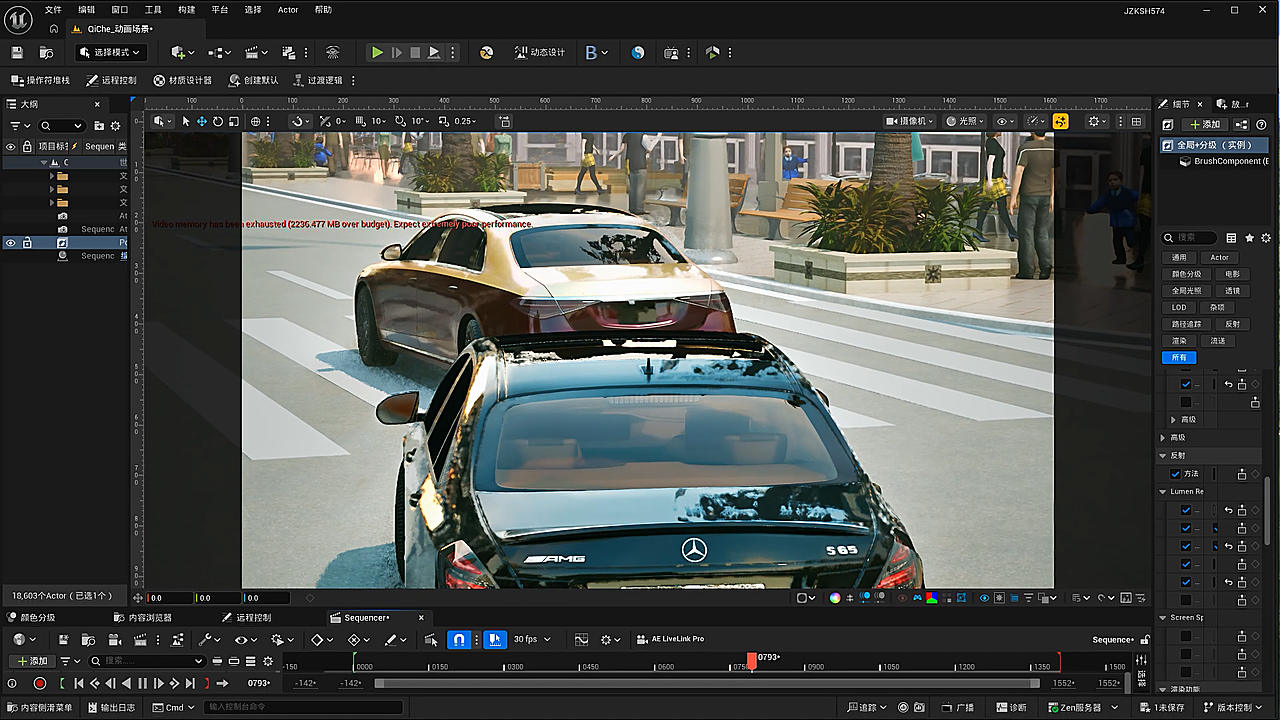Toggle visibility eye of first outliner row

click(11, 146)
